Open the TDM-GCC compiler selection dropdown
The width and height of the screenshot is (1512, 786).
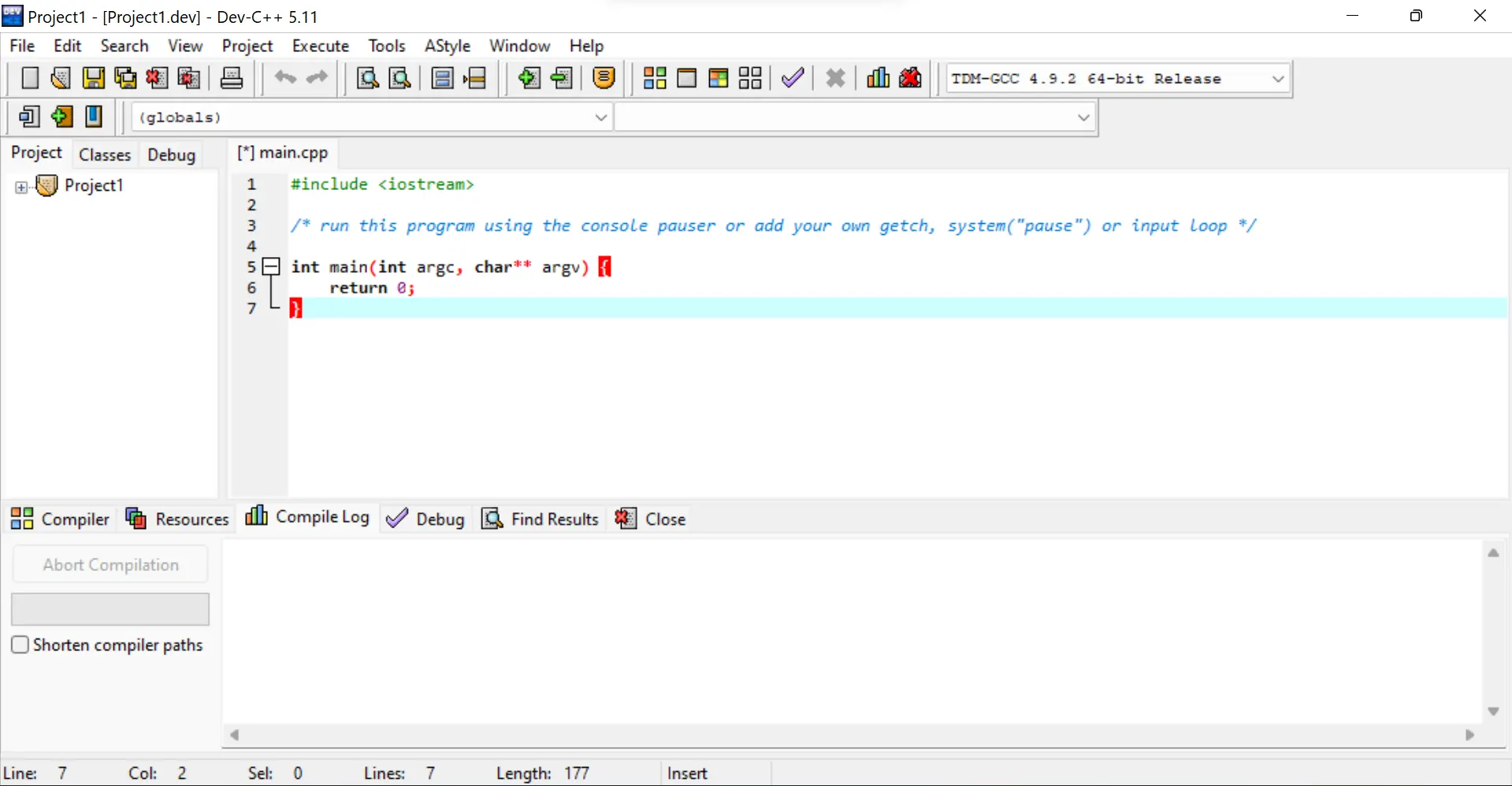[x=1278, y=79]
